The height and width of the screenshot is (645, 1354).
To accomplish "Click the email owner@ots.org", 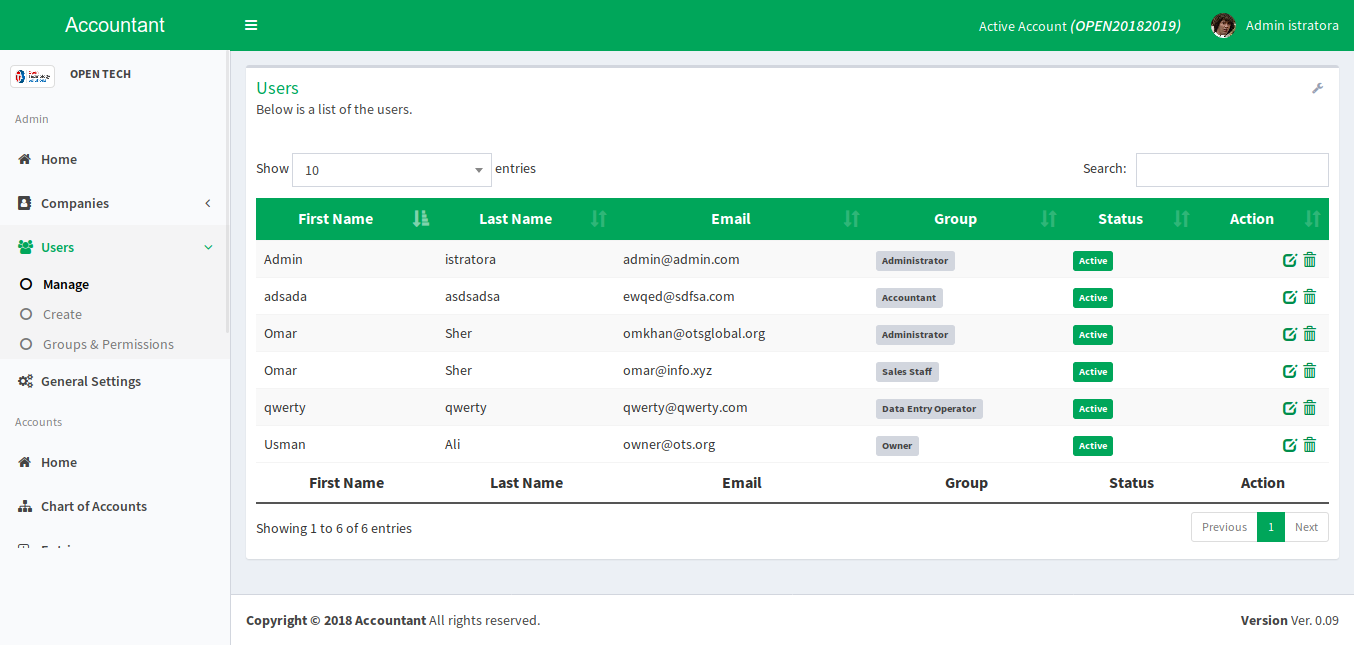I will tap(669, 444).
